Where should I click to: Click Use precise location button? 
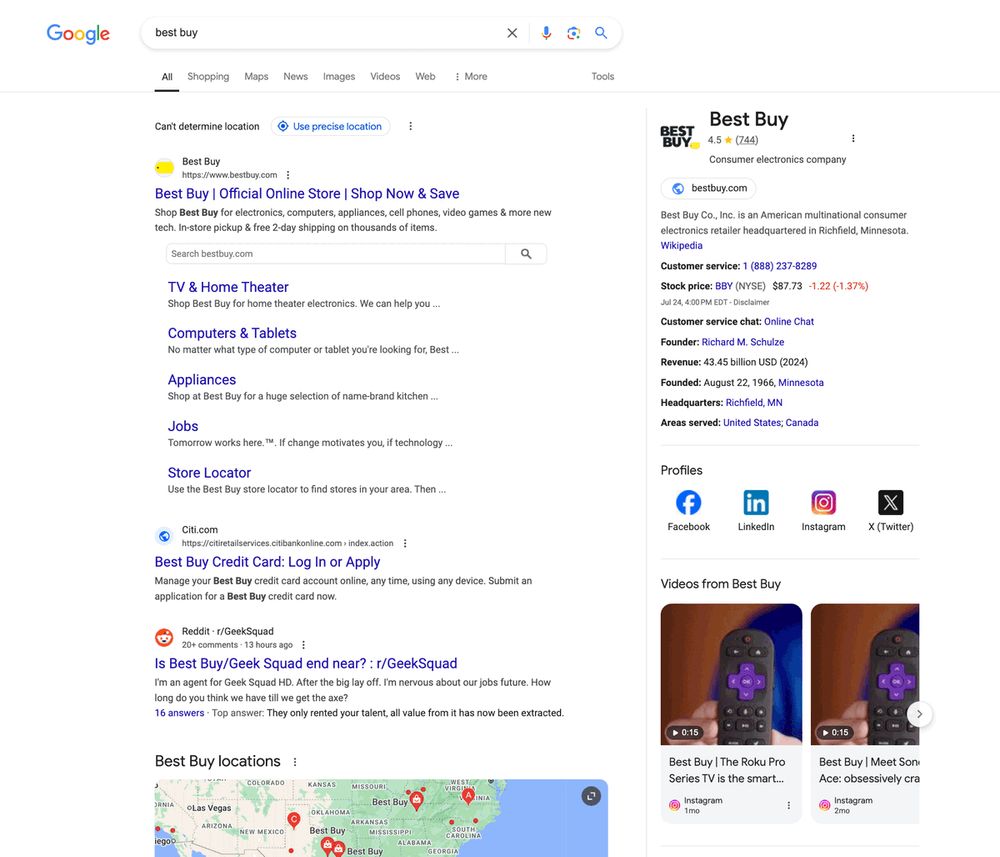pos(330,126)
